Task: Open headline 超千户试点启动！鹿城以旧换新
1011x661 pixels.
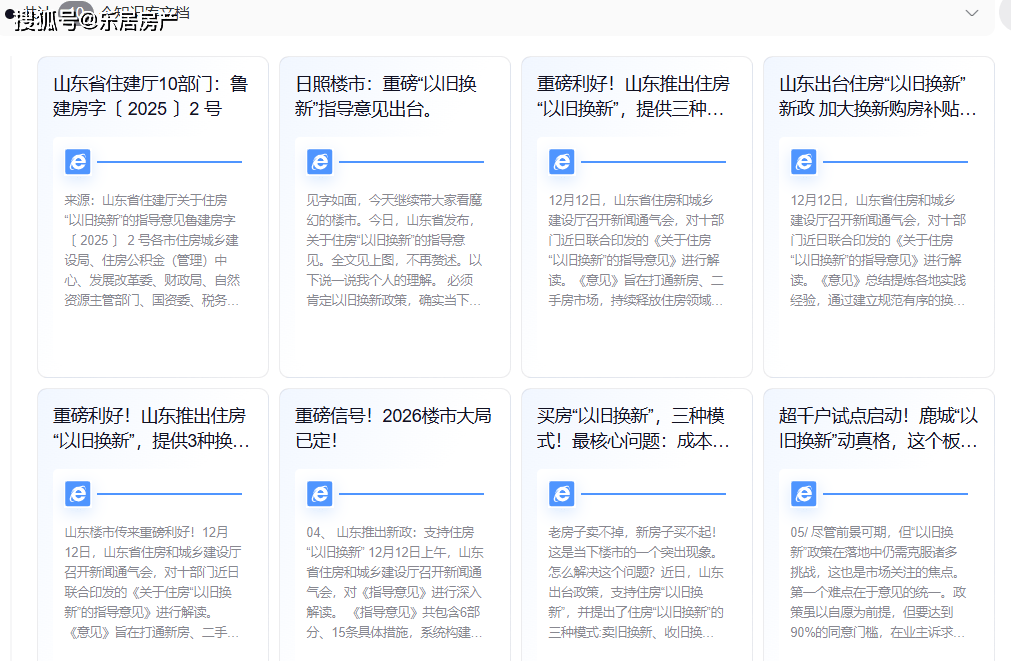Action: [x=877, y=428]
